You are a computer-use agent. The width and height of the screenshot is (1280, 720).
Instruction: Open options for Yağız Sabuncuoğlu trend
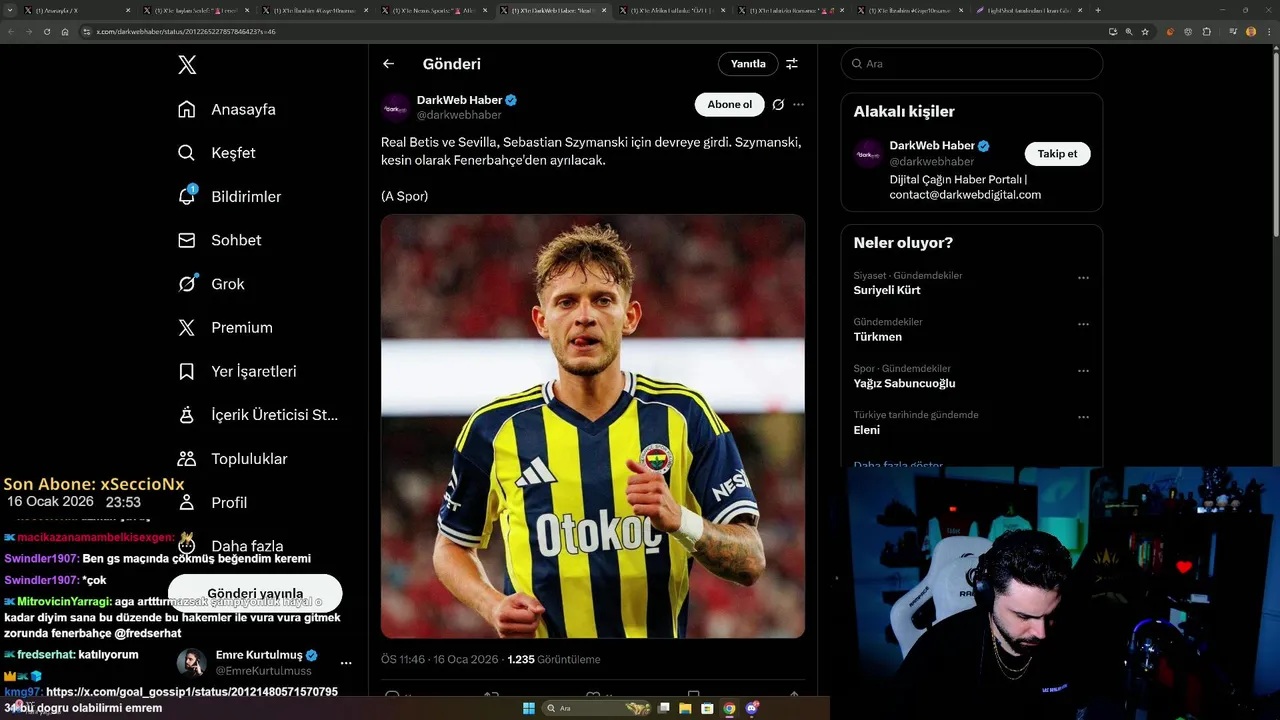[x=1083, y=371]
